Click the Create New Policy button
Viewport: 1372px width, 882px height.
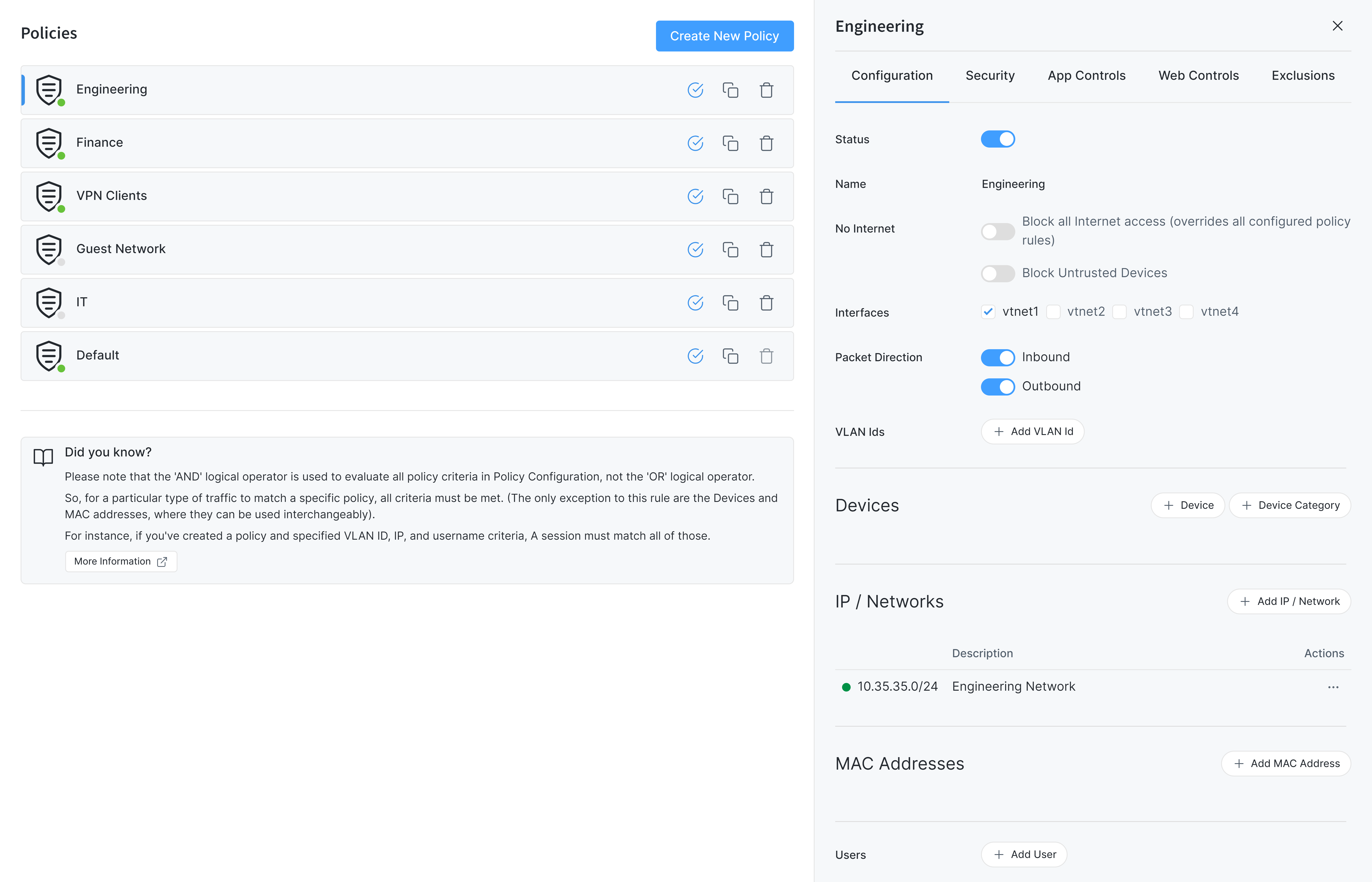[x=724, y=36]
